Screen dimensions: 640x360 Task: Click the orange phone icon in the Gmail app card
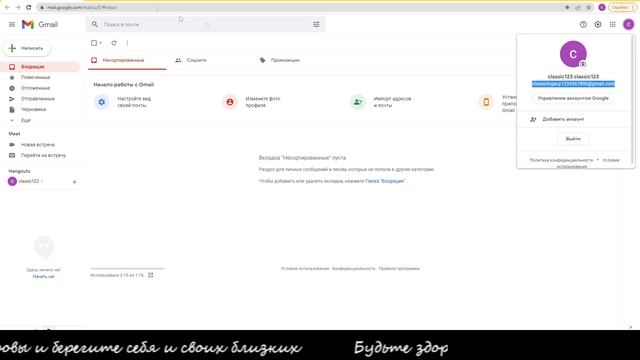pos(486,102)
